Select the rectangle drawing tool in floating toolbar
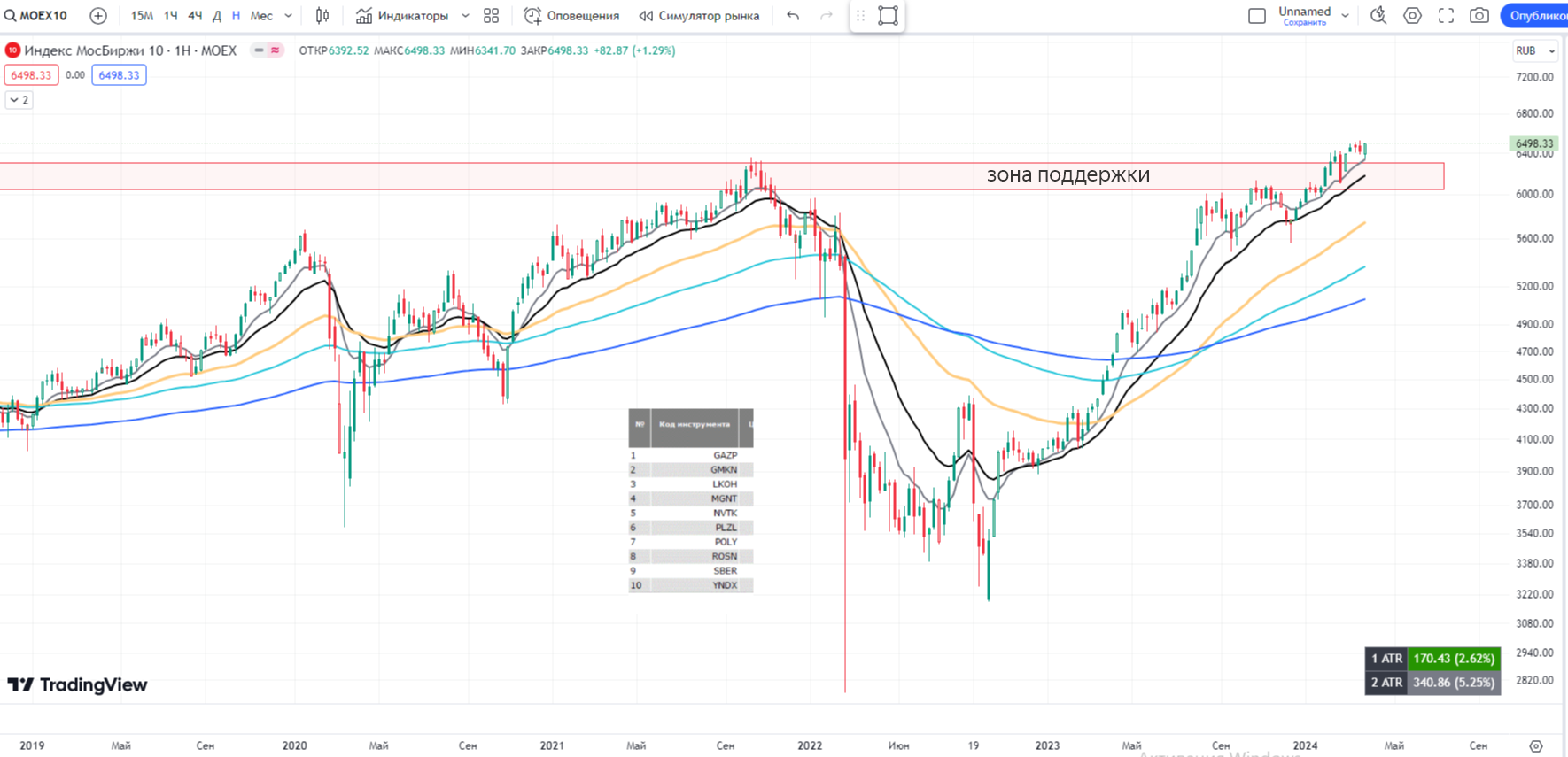The image size is (1568, 757). tap(888, 16)
